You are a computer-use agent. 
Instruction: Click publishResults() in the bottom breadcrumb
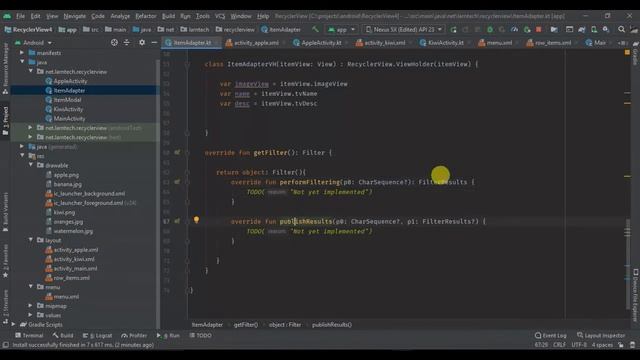[331, 324]
